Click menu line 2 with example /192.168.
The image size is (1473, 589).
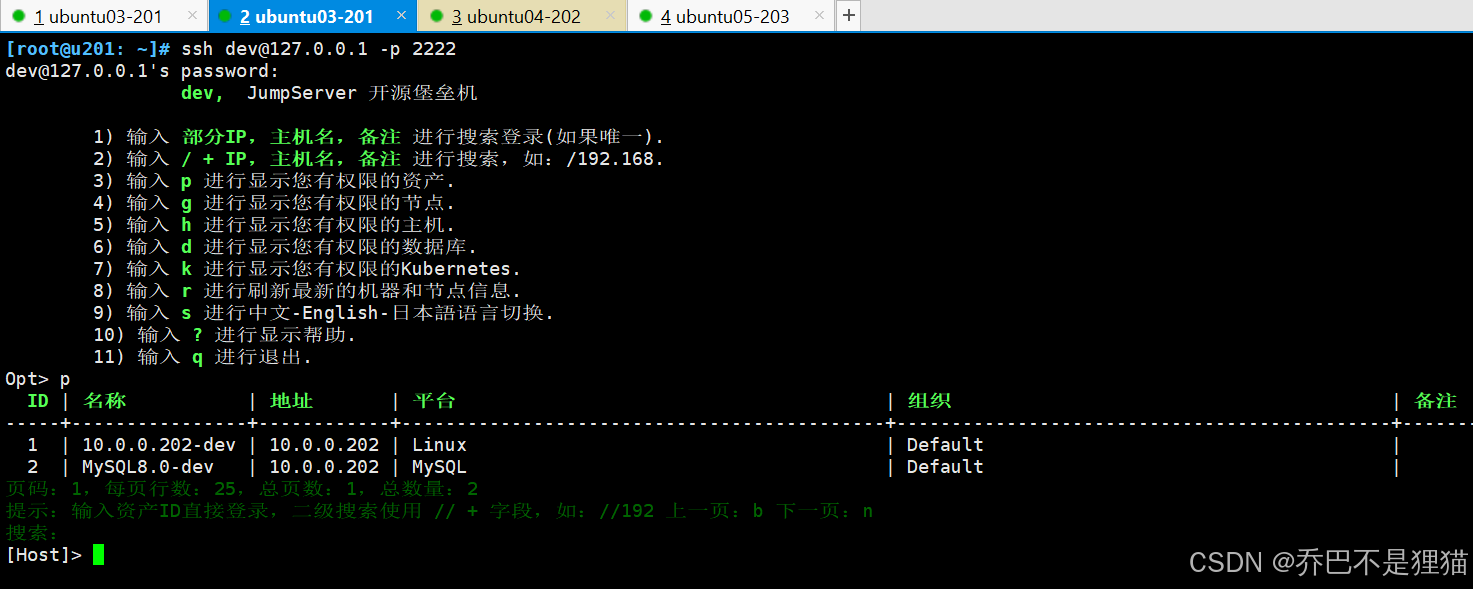[379, 159]
